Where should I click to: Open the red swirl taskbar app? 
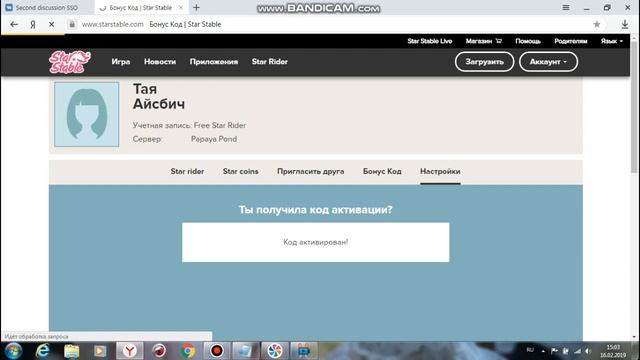(x=159, y=351)
